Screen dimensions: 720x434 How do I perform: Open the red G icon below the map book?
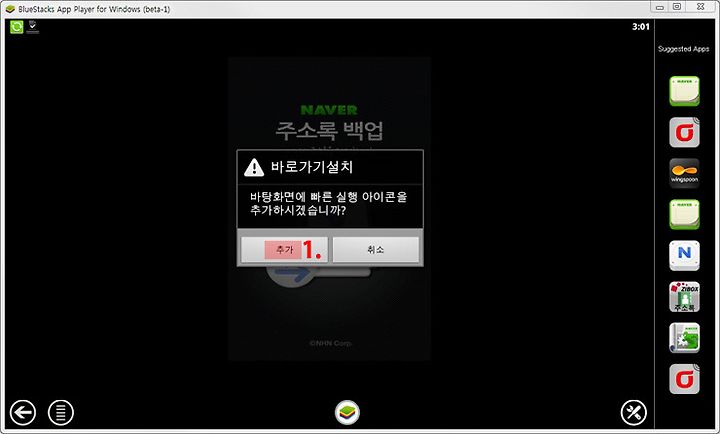coord(684,379)
